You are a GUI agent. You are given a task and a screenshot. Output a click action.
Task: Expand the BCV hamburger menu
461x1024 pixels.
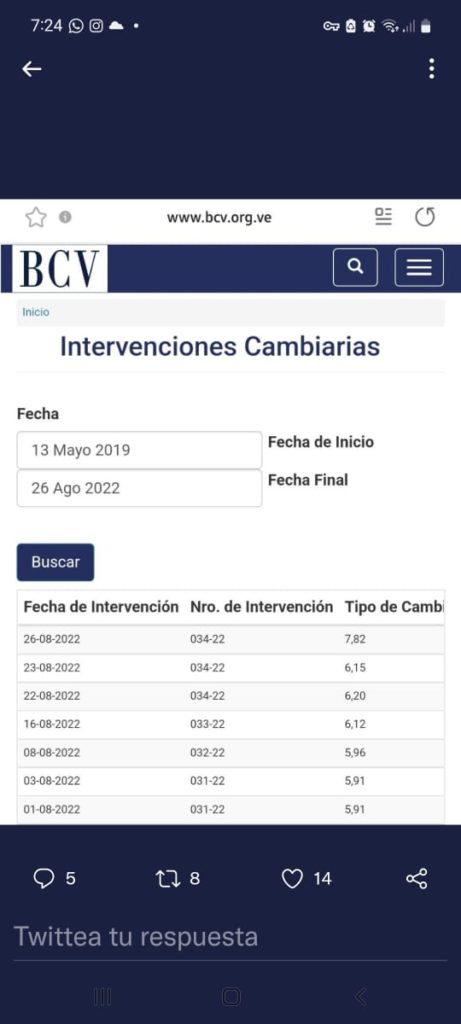419,267
